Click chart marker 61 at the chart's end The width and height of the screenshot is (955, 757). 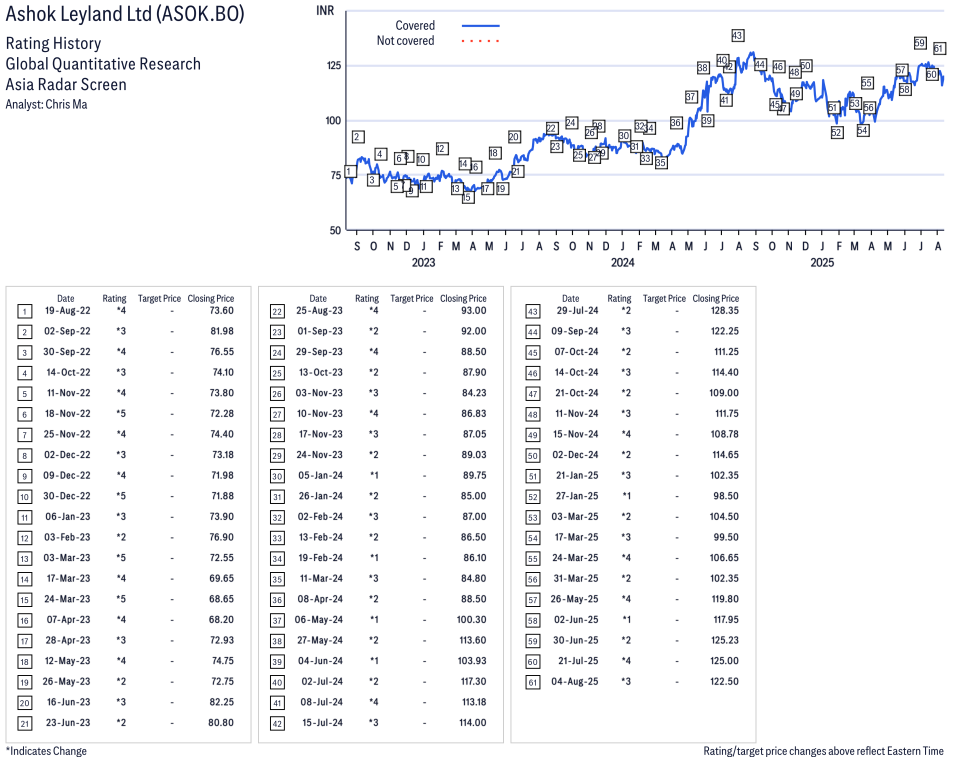tap(939, 48)
